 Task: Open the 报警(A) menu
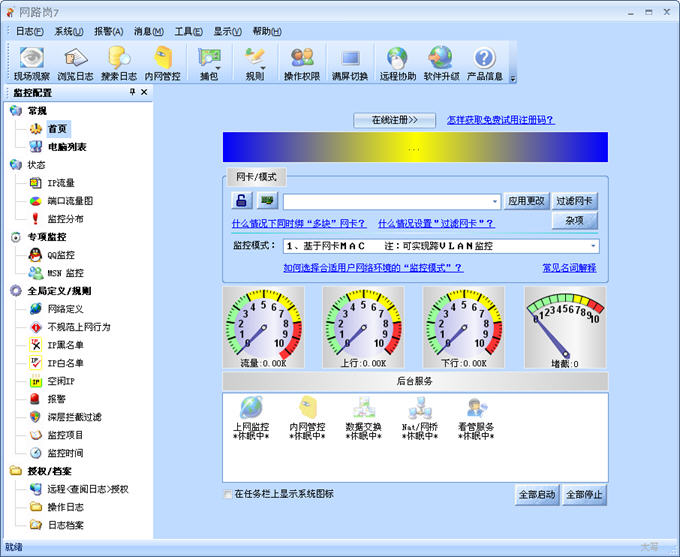[x=108, y=31]
